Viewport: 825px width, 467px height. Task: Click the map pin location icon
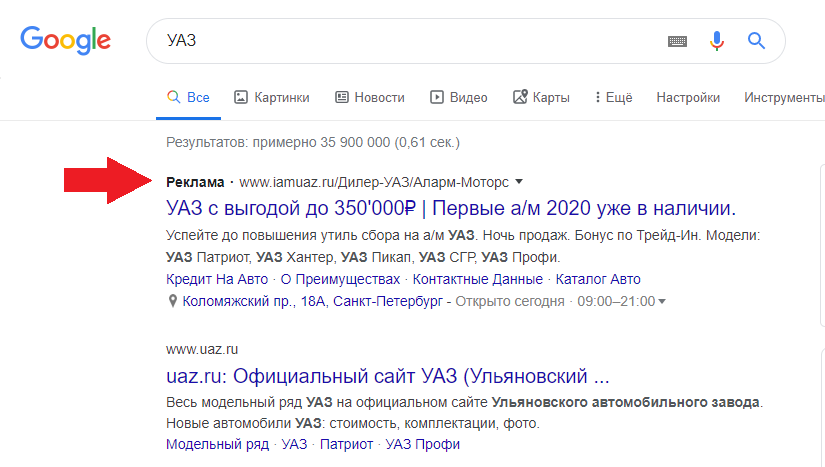(x=172, y=301)
